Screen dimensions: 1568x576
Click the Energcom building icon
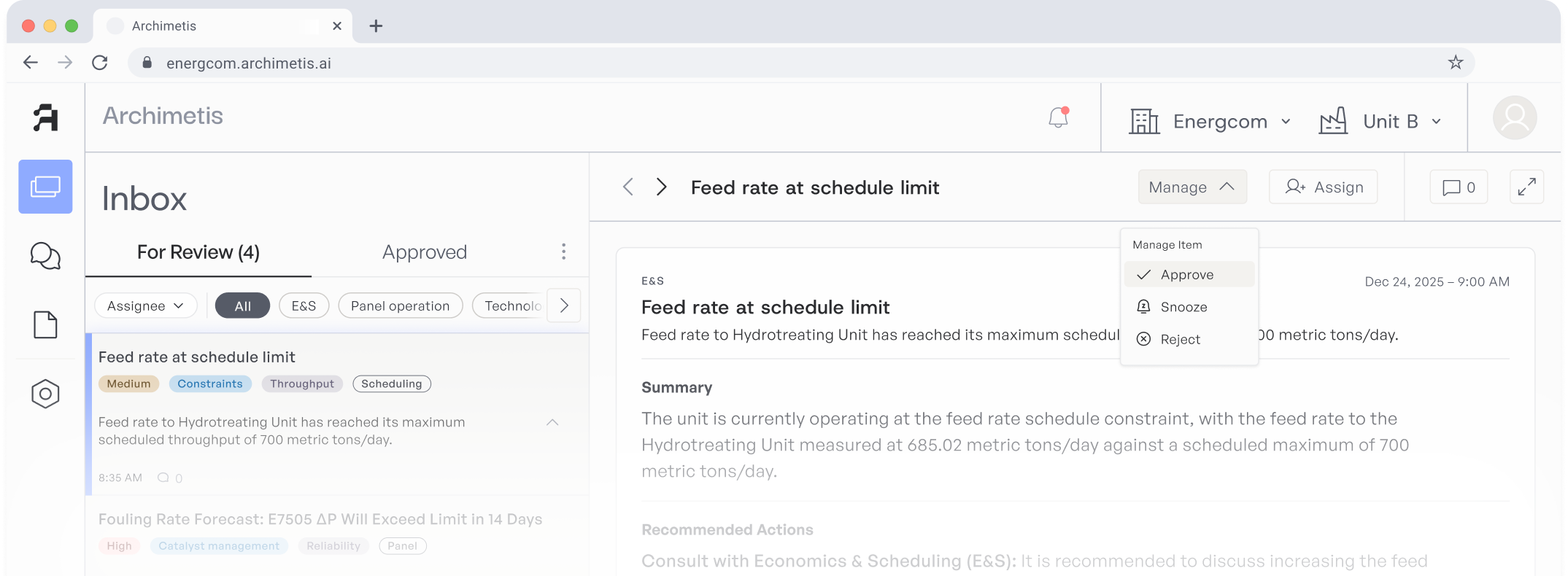(1144, 121)
